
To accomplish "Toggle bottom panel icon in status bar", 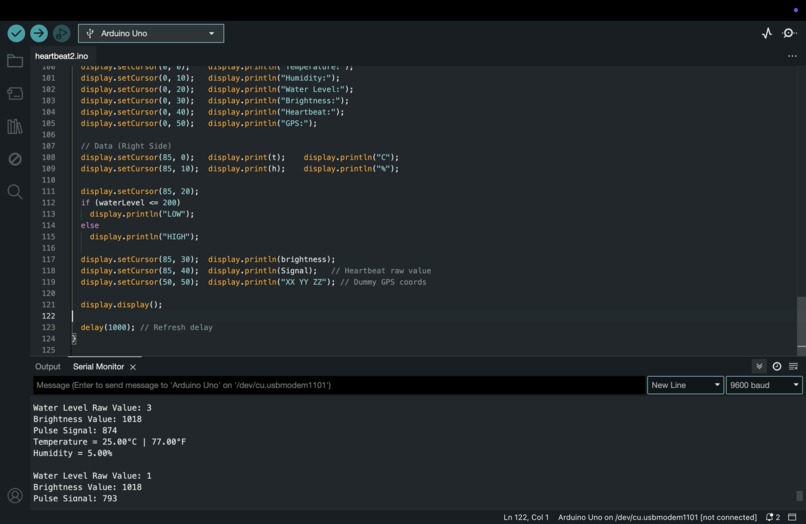I will pos(792,517).
